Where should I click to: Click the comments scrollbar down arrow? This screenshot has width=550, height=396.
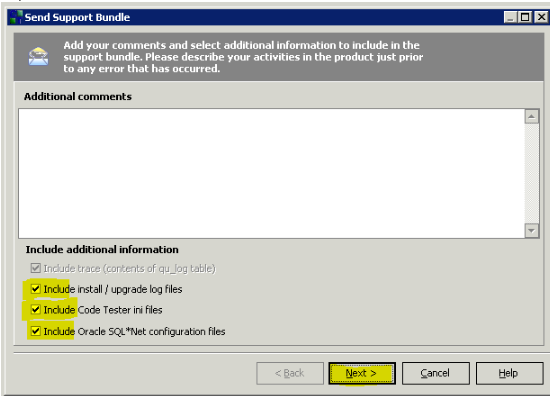click(532, 231)
